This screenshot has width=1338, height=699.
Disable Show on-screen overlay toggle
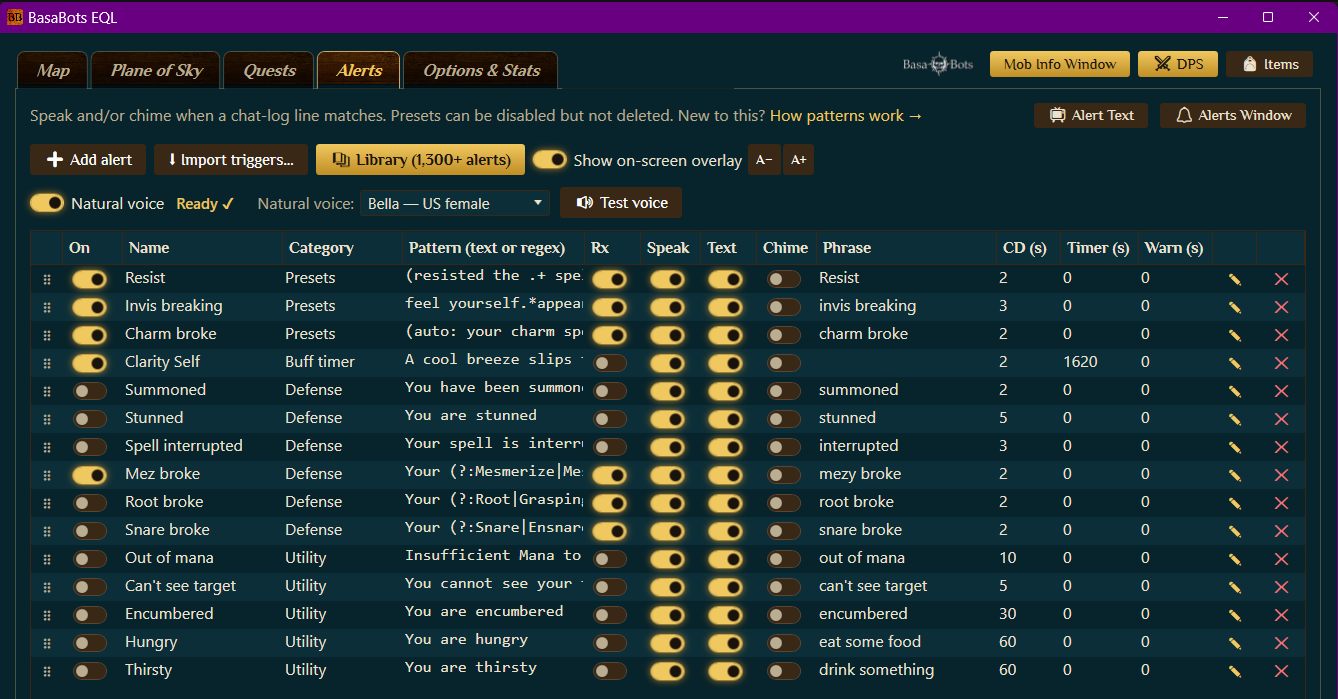click(x=550, y=160)
